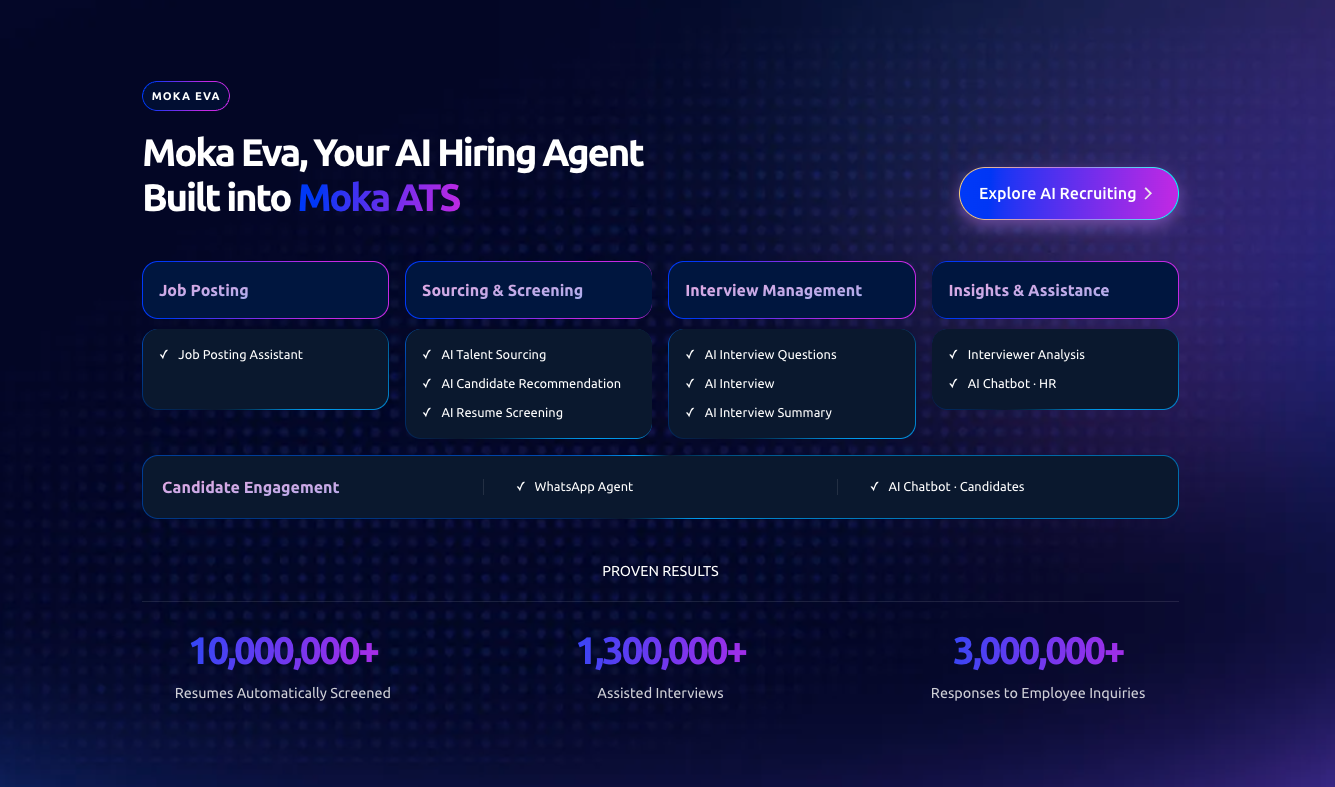Click Responses to Employee Inquiries label

(1038, 693)
